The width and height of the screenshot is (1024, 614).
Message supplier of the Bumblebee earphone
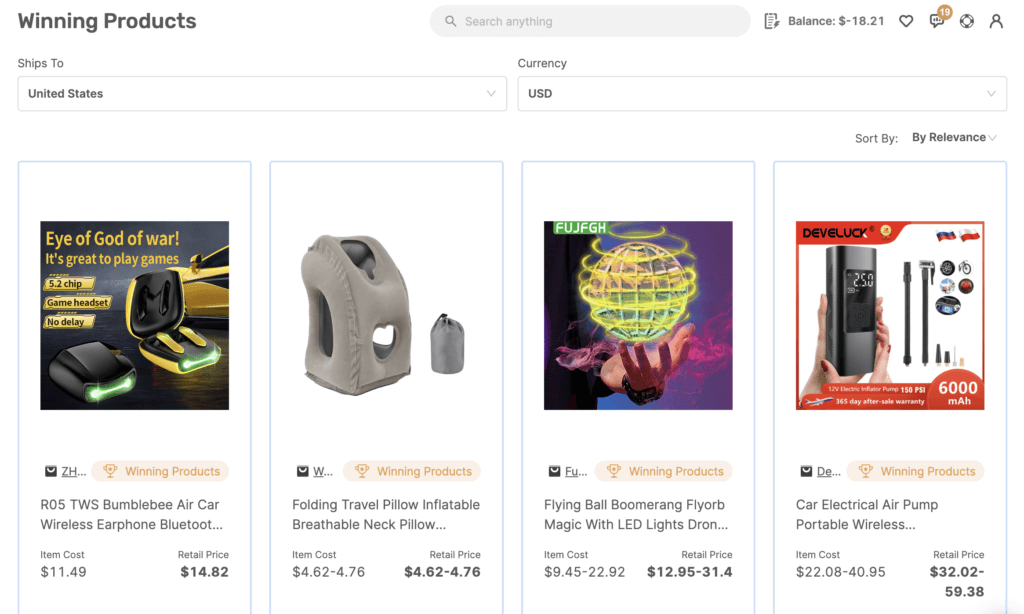tap(51, 471)
